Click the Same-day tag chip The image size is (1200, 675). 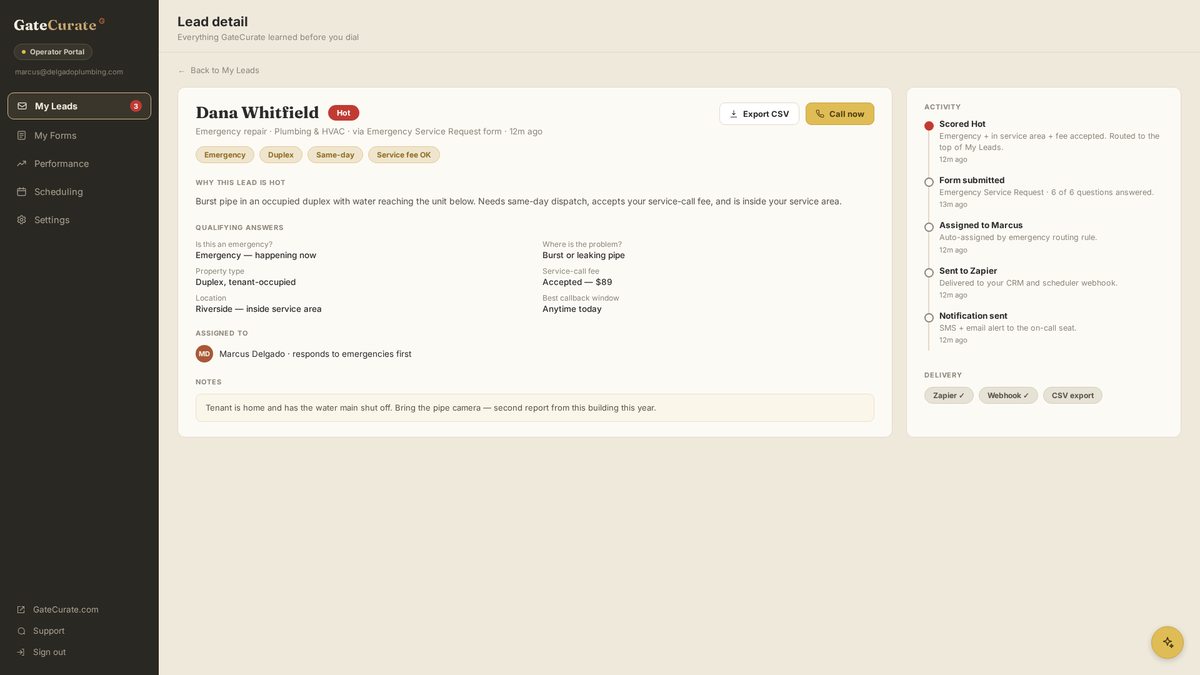click(335, 155)
